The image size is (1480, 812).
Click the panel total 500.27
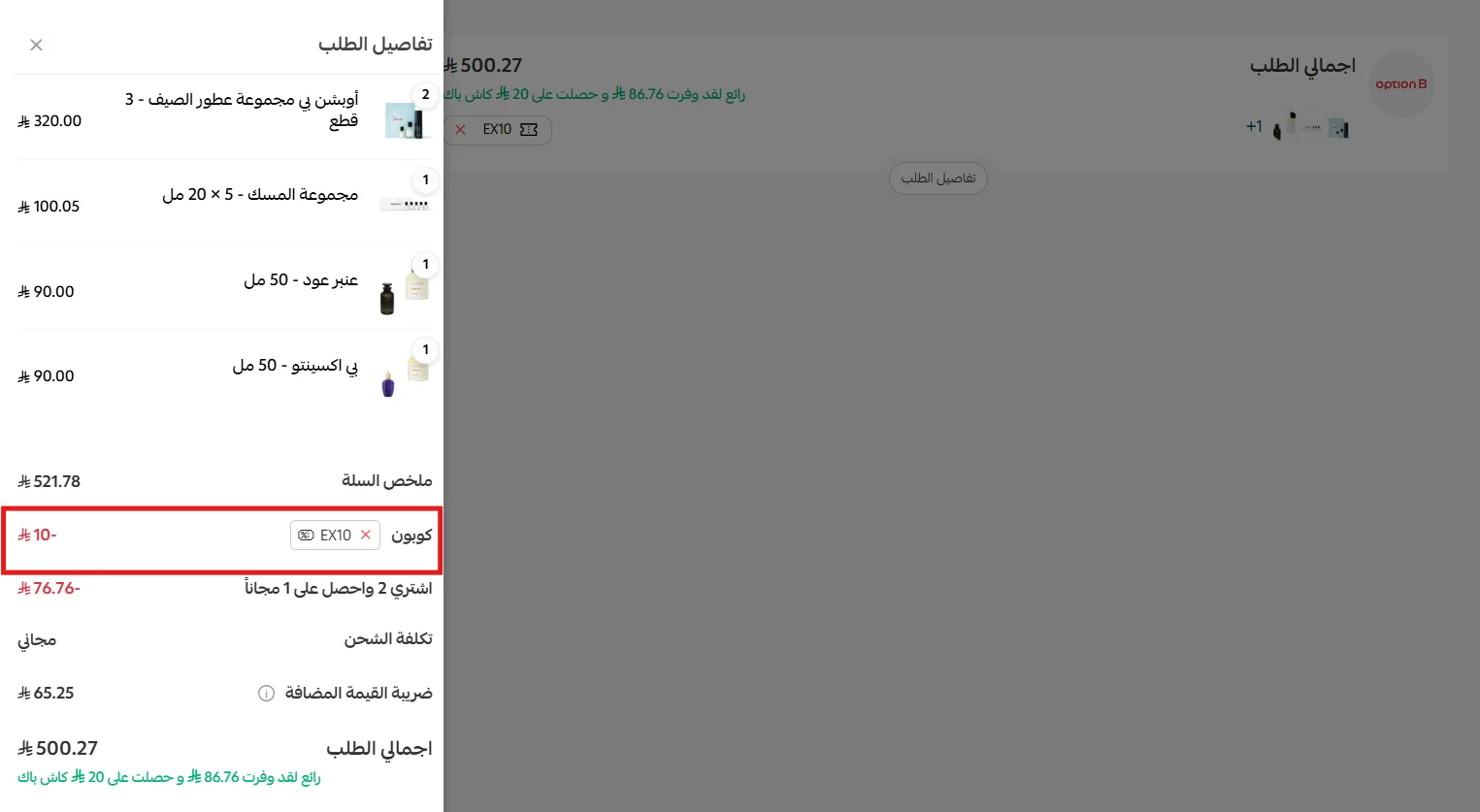tap(58, 749)
